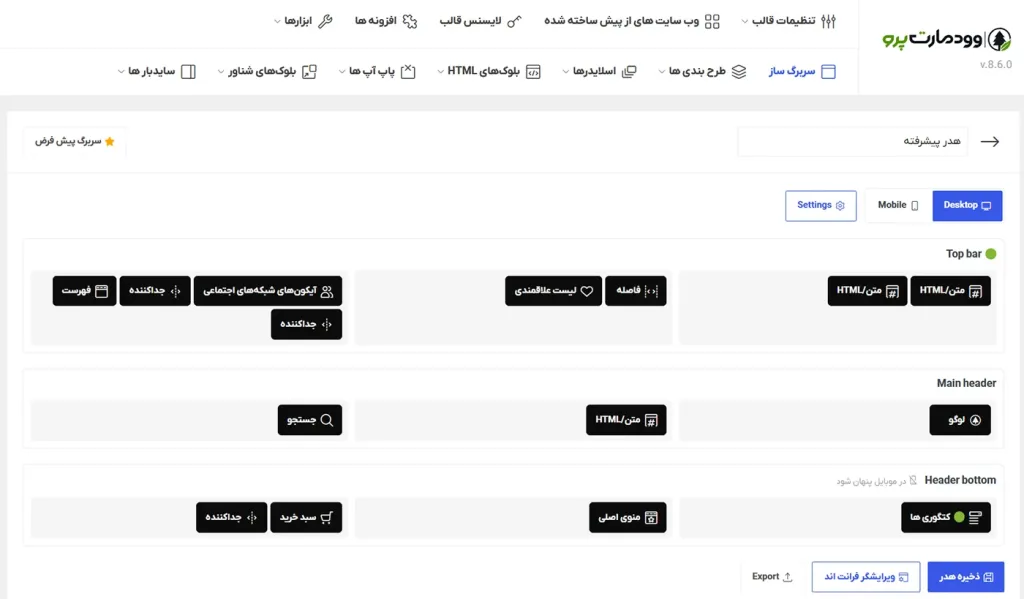Select the منوی اصلی element
The width and height of the screenshot is (1024, 599).
tap(628, 517)
